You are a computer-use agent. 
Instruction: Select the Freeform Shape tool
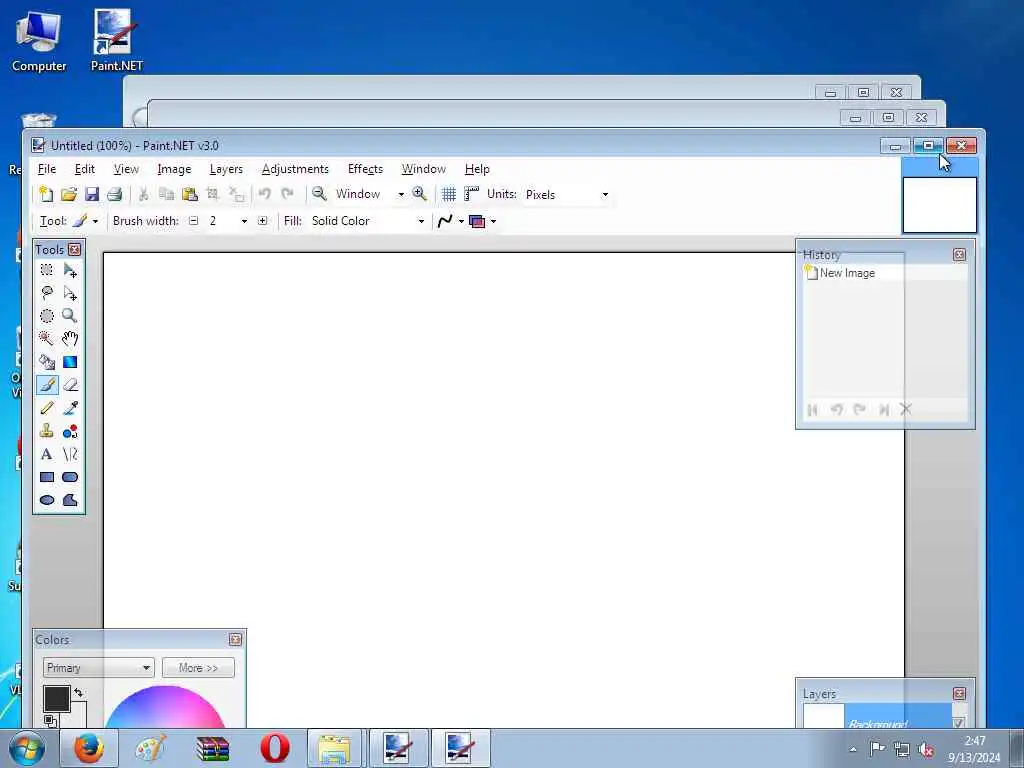click(x=70, y=500)
